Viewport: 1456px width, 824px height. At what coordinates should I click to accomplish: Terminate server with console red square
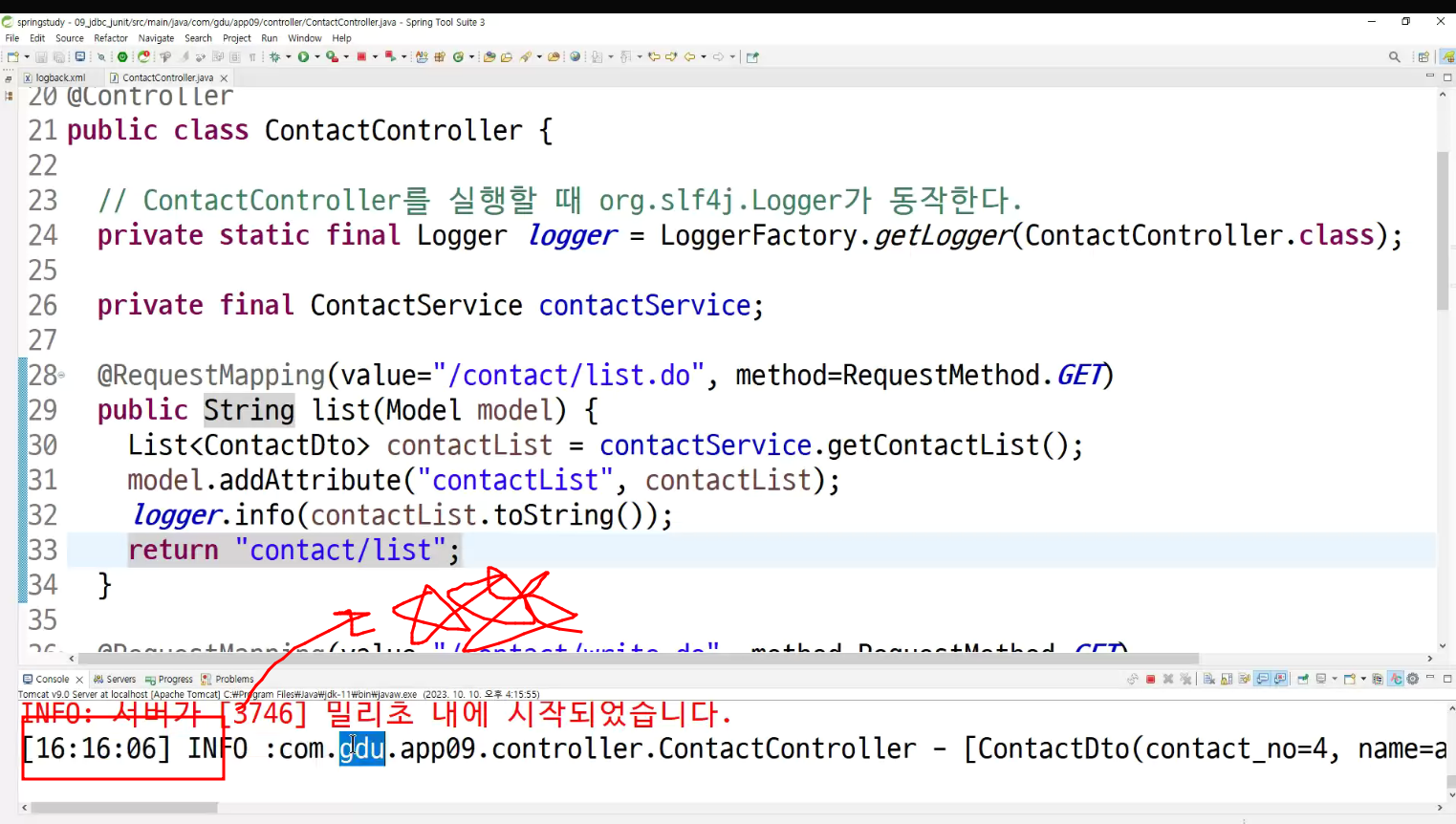click(1151, 679)
